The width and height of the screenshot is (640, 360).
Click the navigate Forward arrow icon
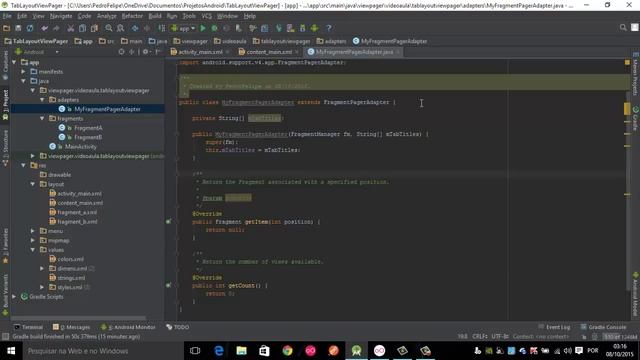tap(147, 28)
